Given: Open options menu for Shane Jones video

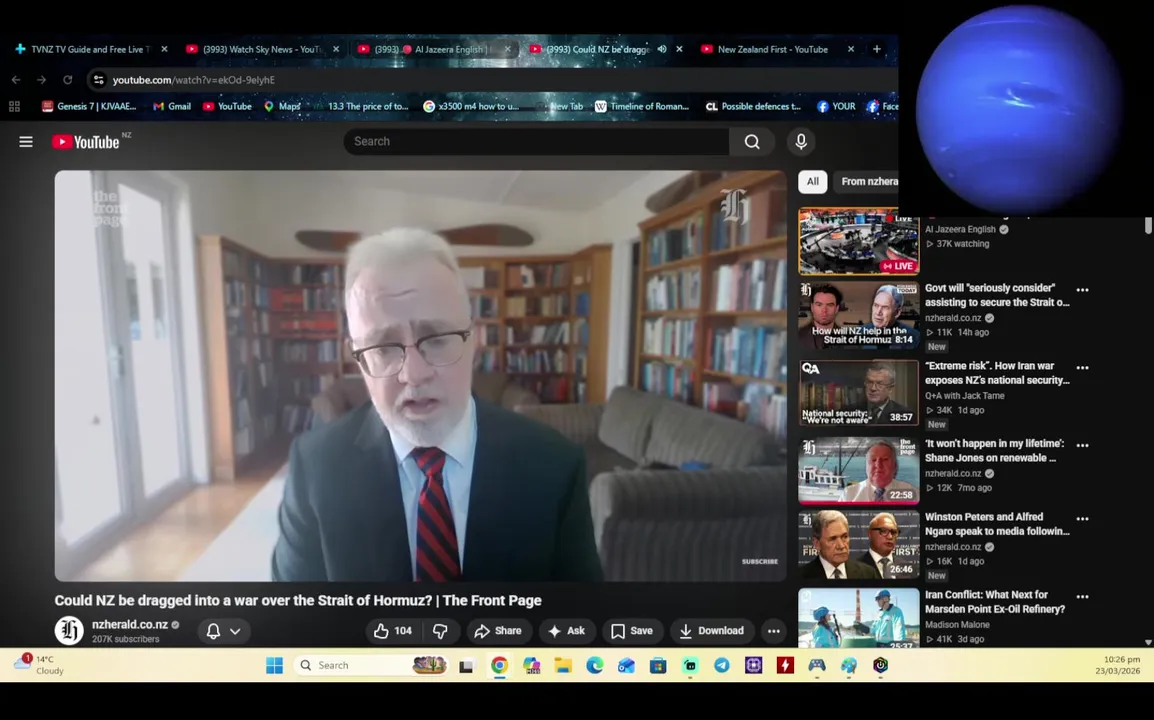Looking at the screenshot, I should click(1082, 445).
